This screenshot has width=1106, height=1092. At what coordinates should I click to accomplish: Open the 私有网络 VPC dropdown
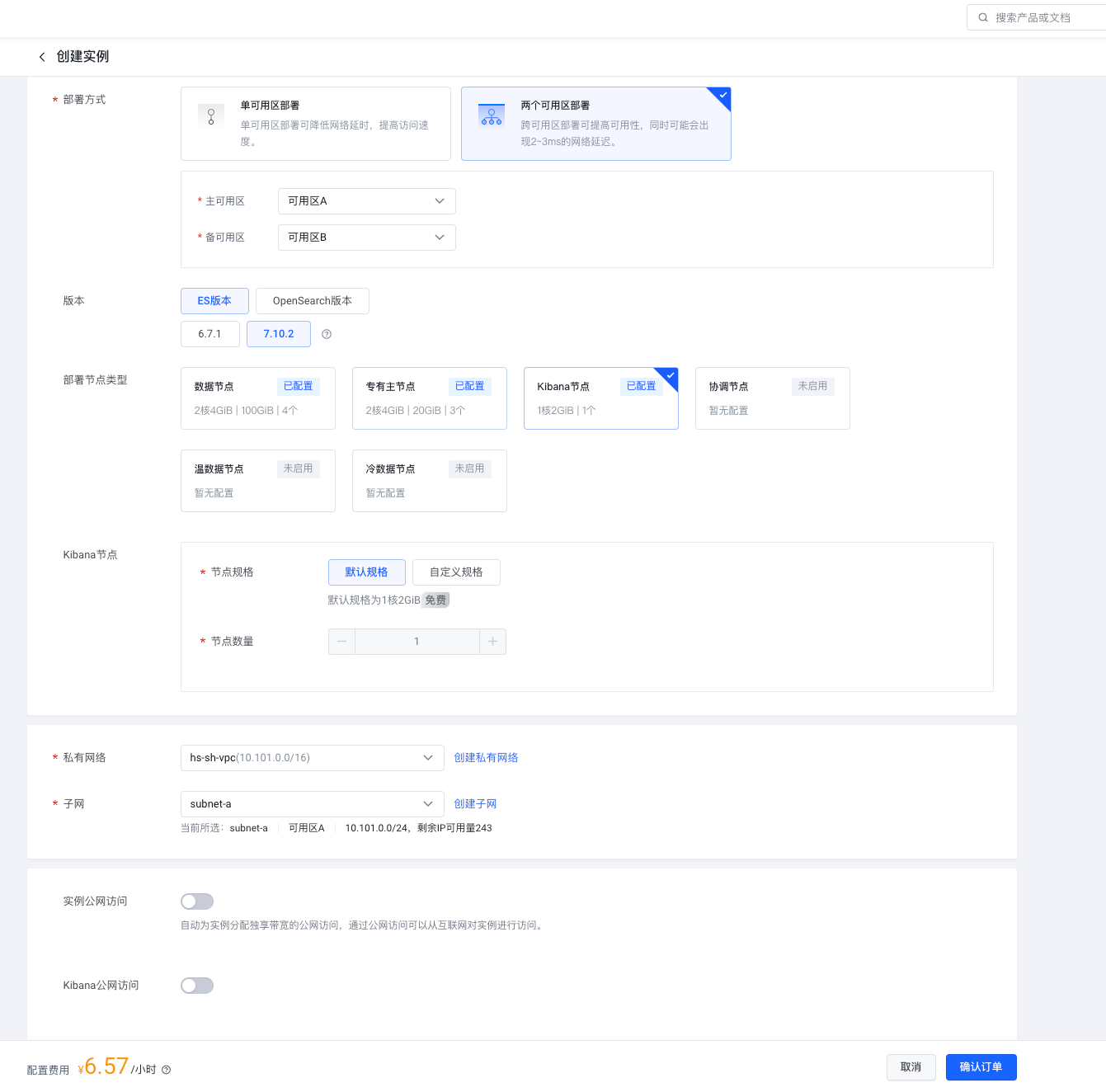tap(312, 758)
